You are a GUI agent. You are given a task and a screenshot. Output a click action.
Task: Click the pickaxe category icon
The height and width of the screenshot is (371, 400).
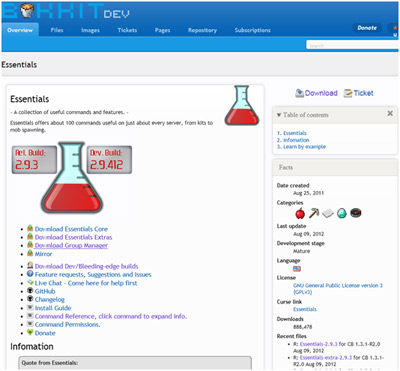[314, 213]
